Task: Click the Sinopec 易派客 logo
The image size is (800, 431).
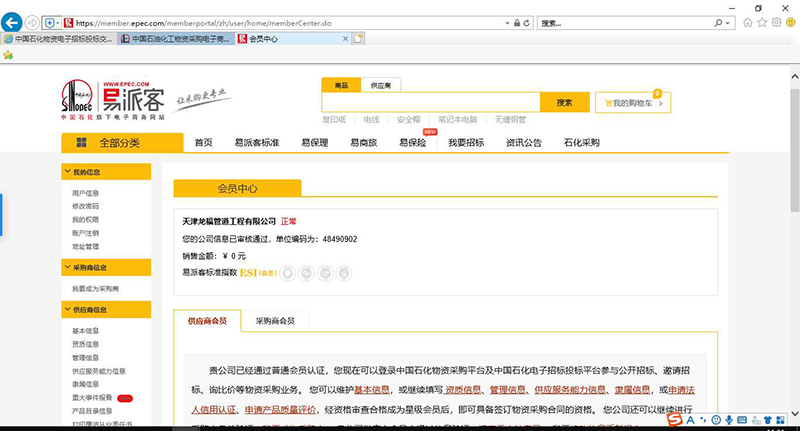Action: (113, 99)
